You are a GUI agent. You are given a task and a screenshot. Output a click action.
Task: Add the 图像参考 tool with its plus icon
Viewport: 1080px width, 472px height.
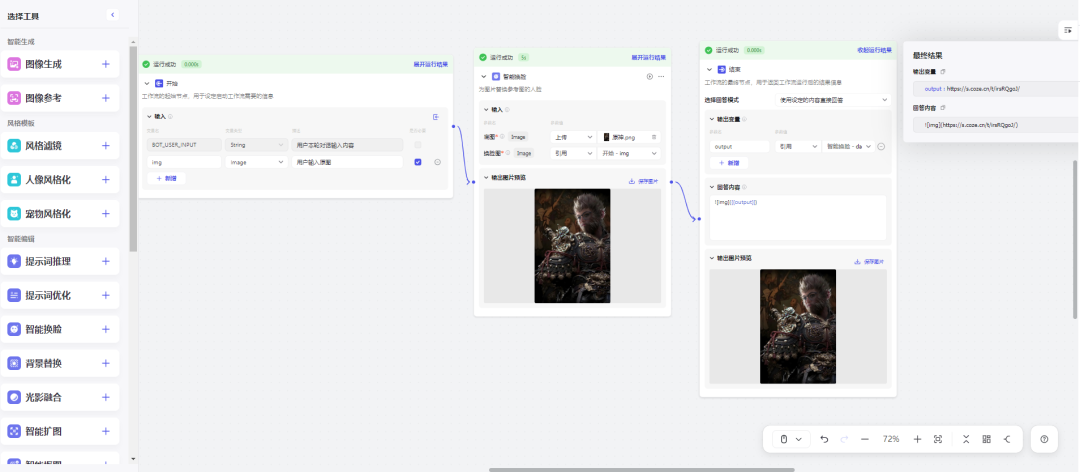(105, 98)
